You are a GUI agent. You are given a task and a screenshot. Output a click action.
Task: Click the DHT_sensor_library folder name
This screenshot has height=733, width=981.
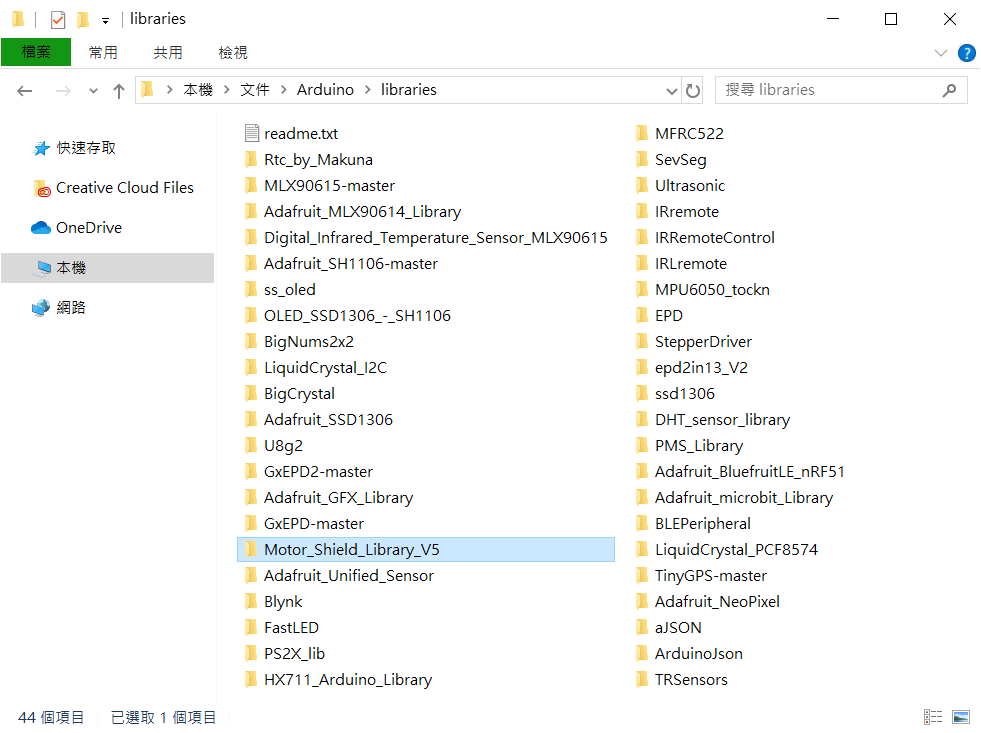(x=723, y=420)
